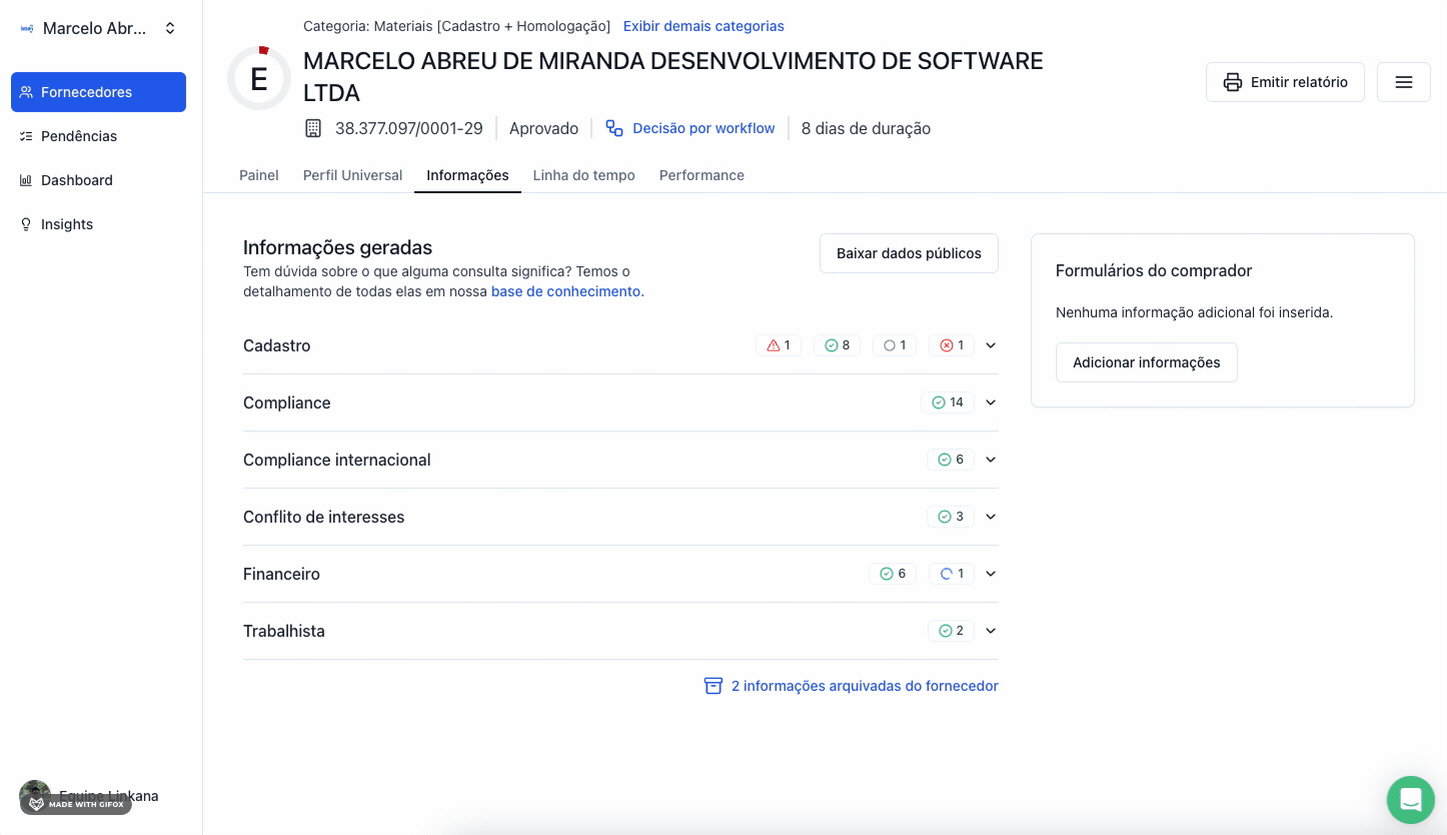Viewport: 1447px width, 835px height.
Task: Open the Marcelo Abr... workspace switcher
Action: tap(98, 29)
